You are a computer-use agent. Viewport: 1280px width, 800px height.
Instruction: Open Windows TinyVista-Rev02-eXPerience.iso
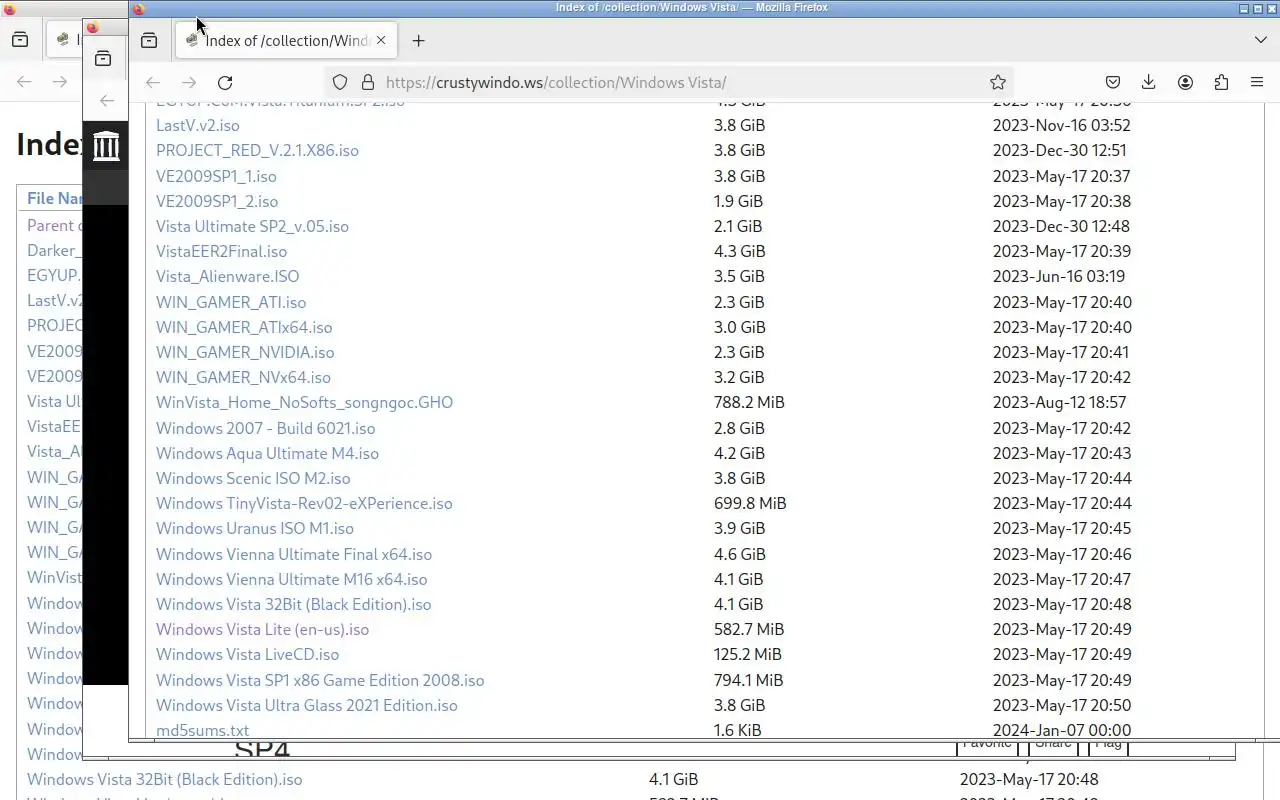(304, 503)
